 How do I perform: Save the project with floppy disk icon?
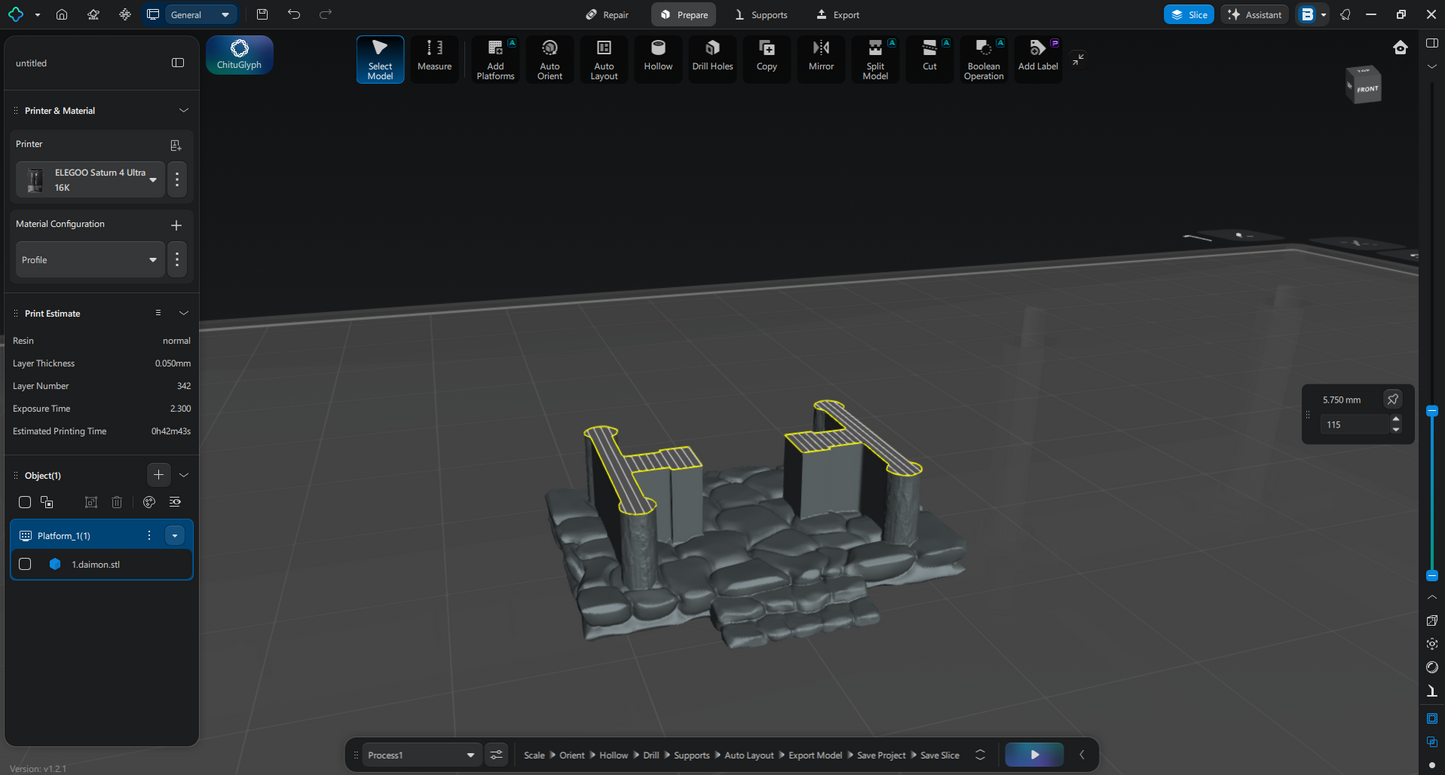(262, 15)
